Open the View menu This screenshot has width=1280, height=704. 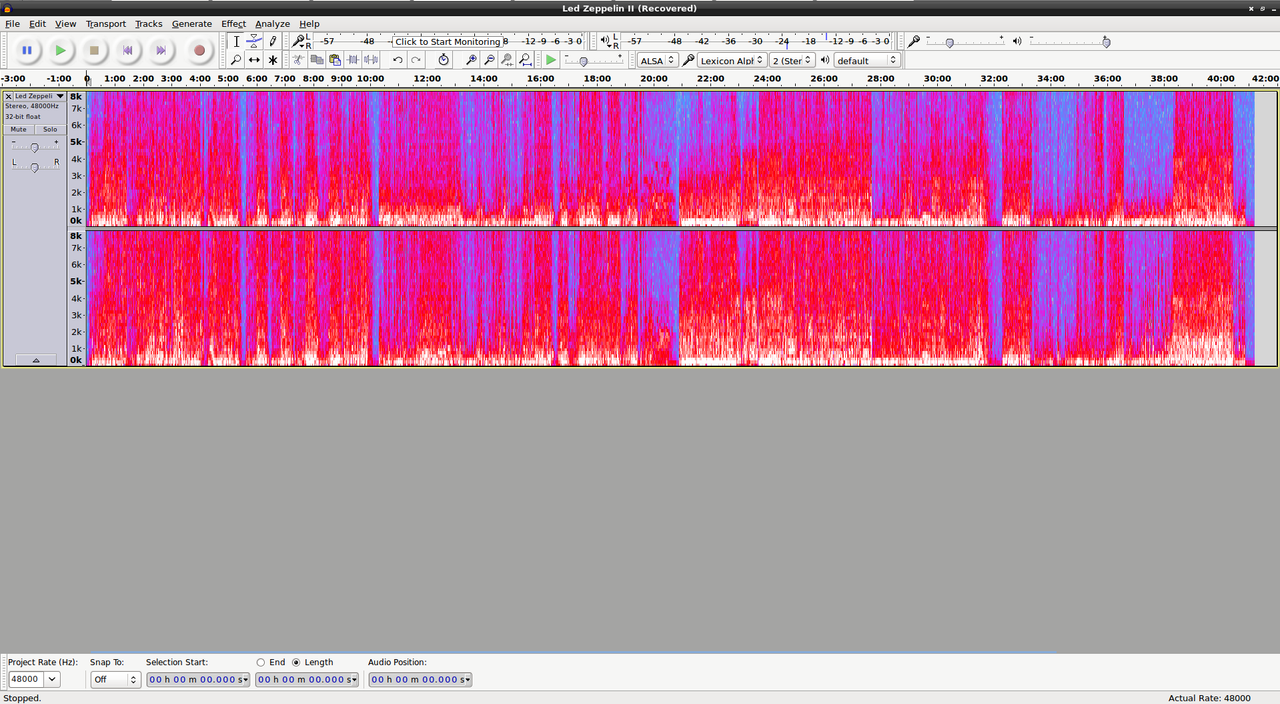pyautogui.click(x=65, y=23)
